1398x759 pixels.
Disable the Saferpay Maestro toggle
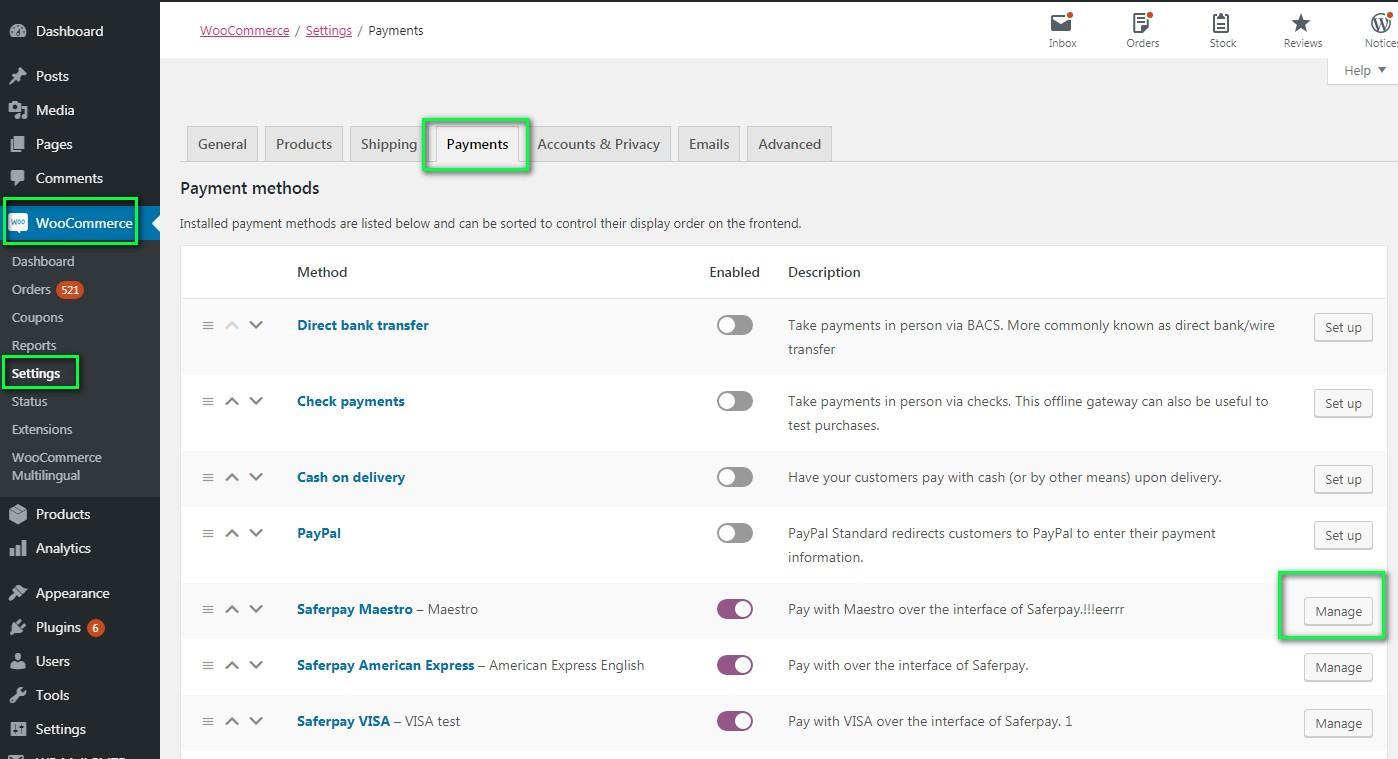734,610
